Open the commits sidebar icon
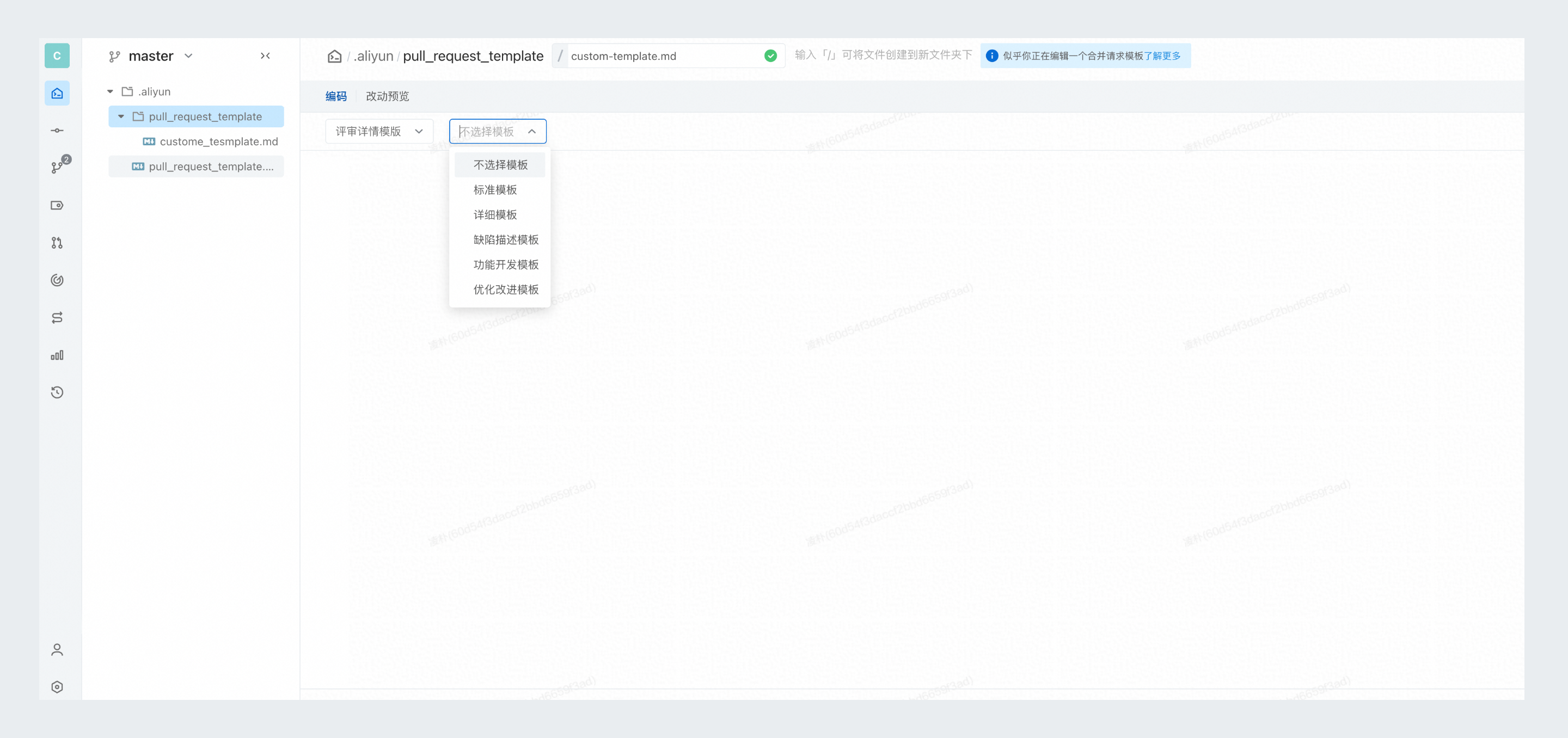This screenshot has height=738, width=1568. click(x=57, y=130)
